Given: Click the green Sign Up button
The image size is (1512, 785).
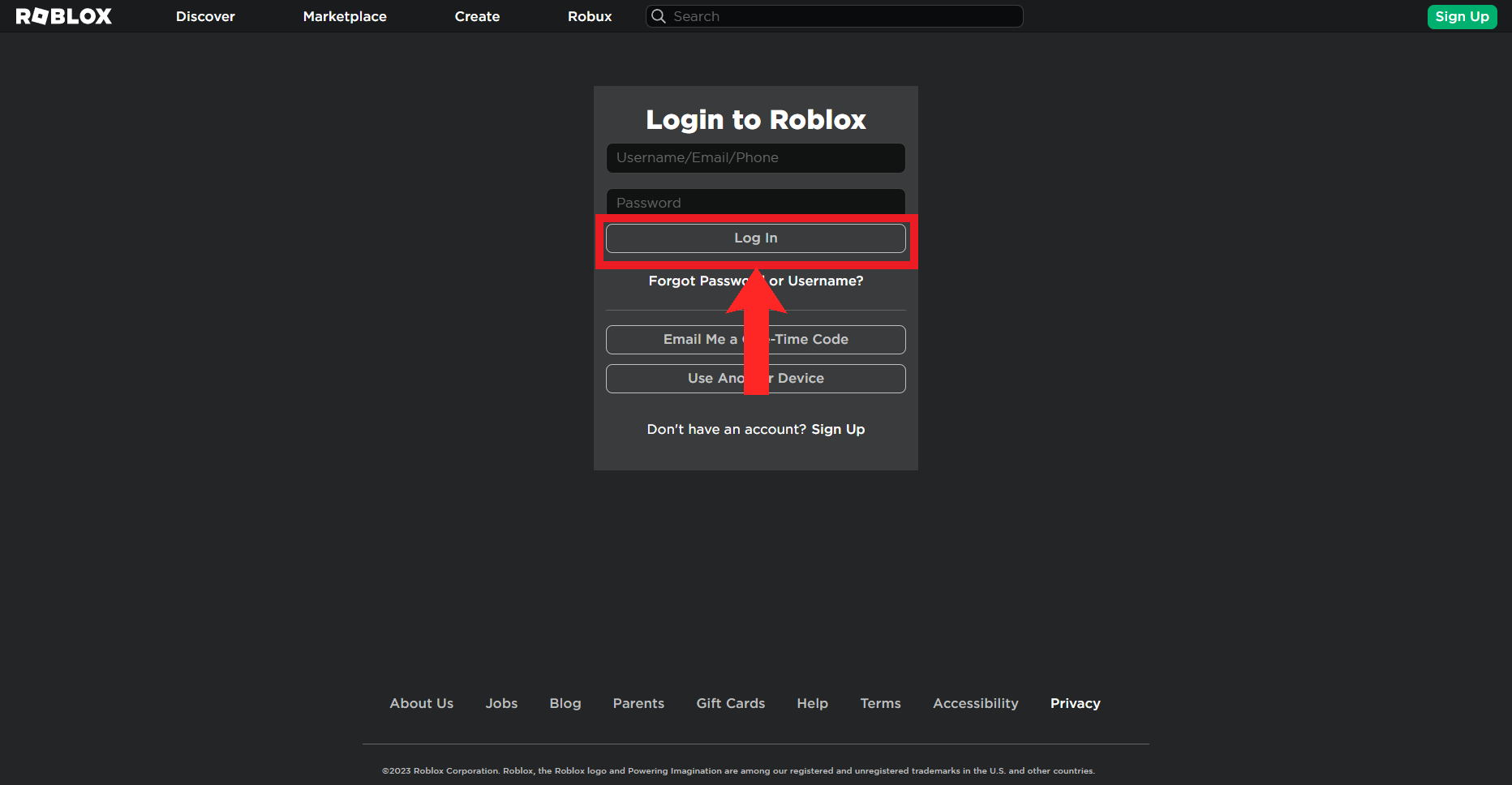Looking at the screenshot, I should [1462, 16].
